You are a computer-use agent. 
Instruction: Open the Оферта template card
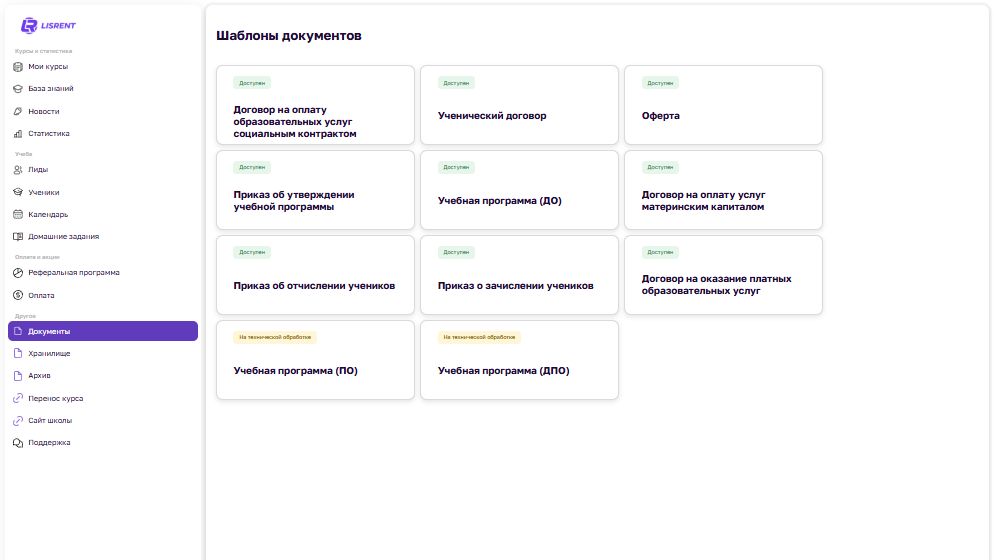pyautogui.click(x=723, y=105)
